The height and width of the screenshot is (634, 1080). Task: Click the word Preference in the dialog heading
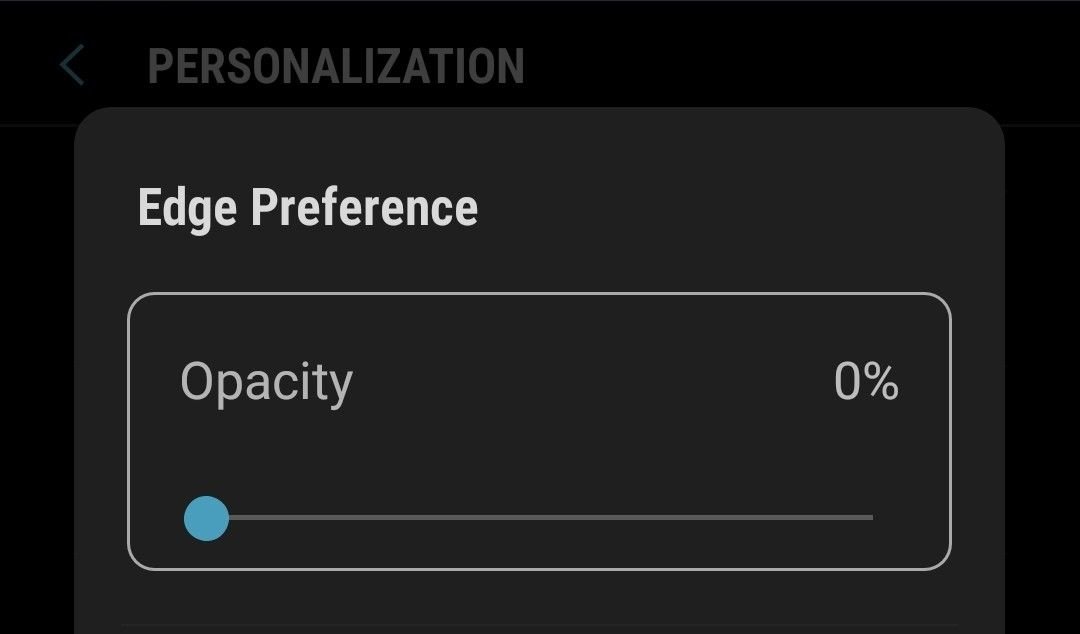[x=364, y=208]
